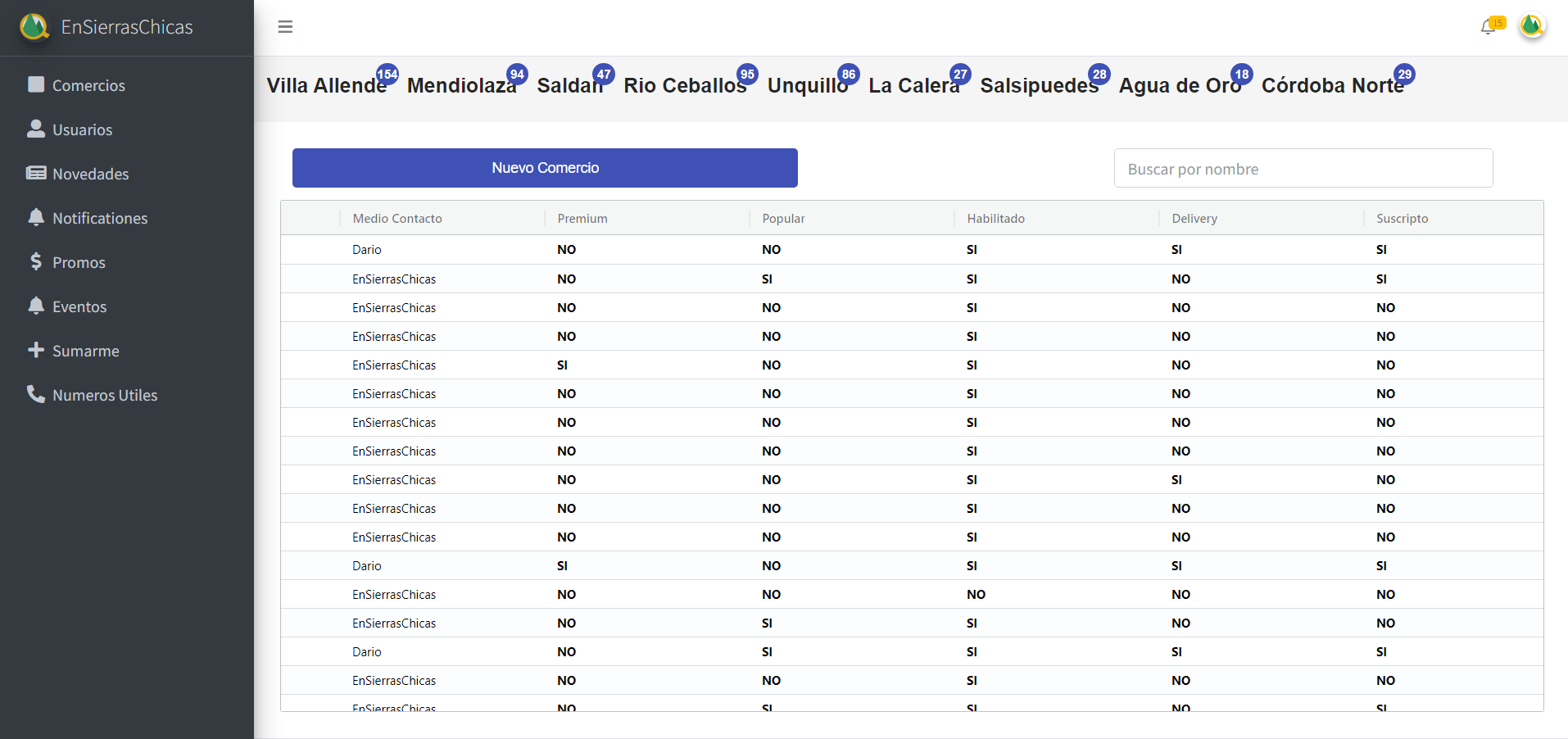Switch to the Rio Ceballos tab
1568x739 pixels.
[x=684, y=86]
